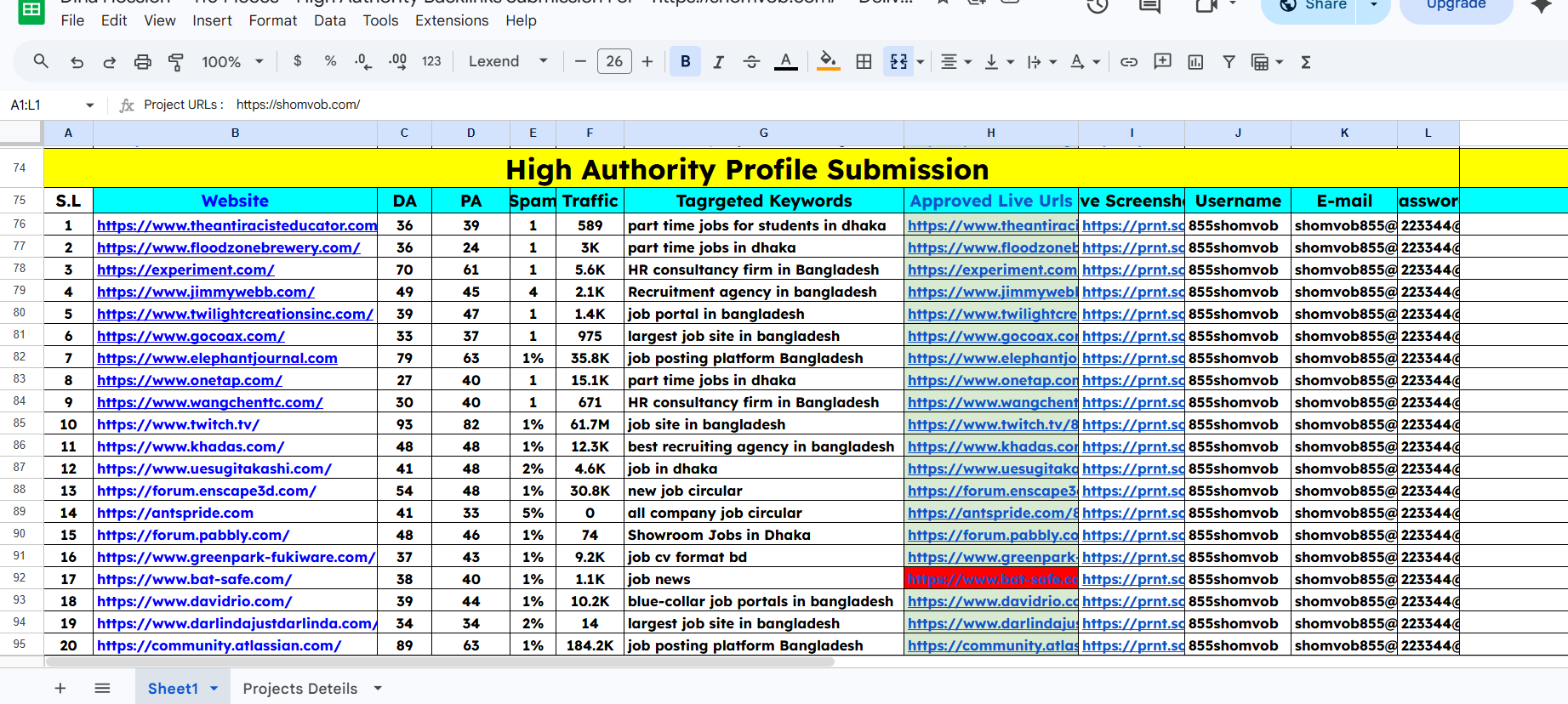The image size is (1568, 704).
Task: Open the Tools menu
Action: click(x=380, y=20)
